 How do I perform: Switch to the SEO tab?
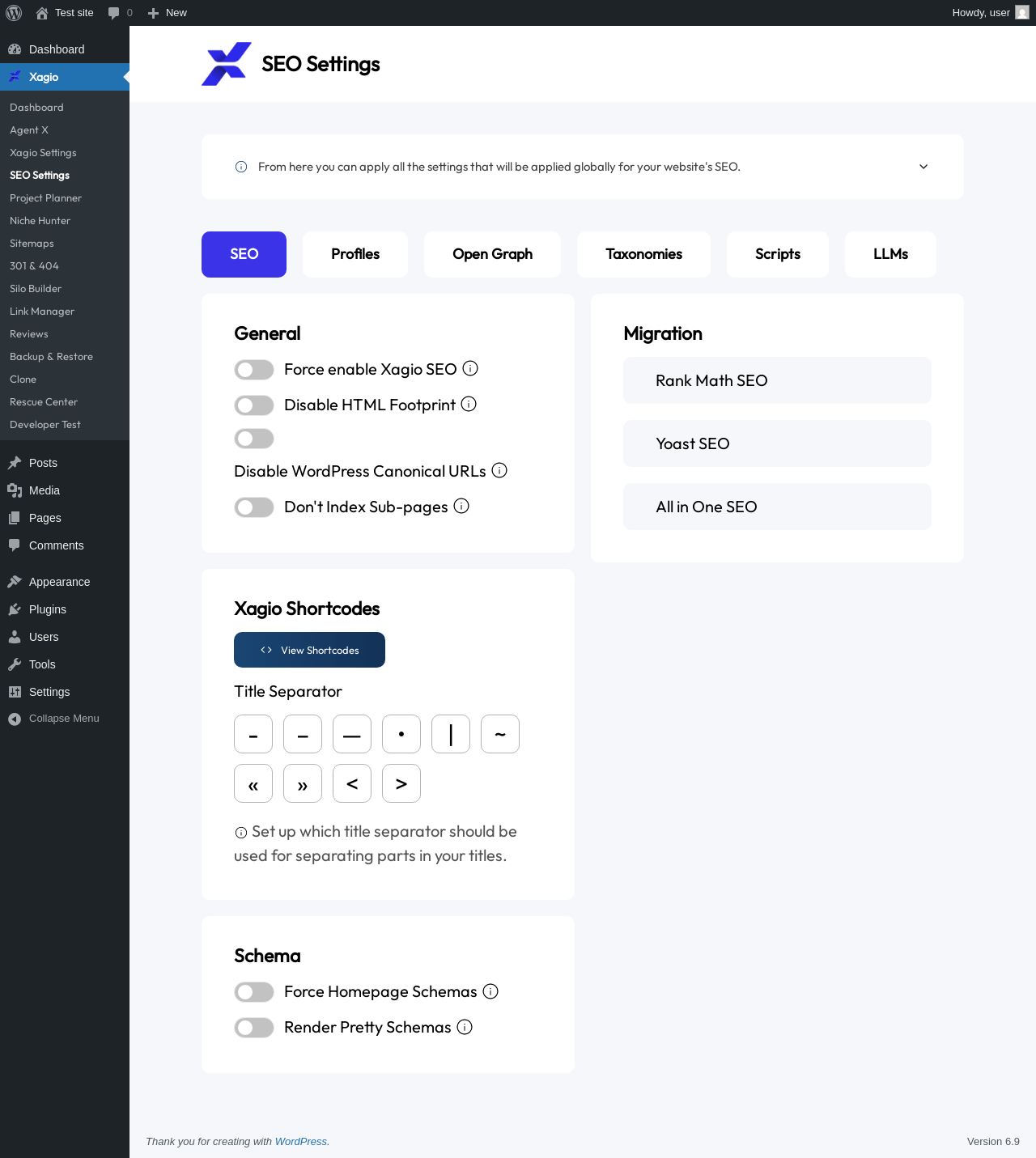tap(244, 254)
